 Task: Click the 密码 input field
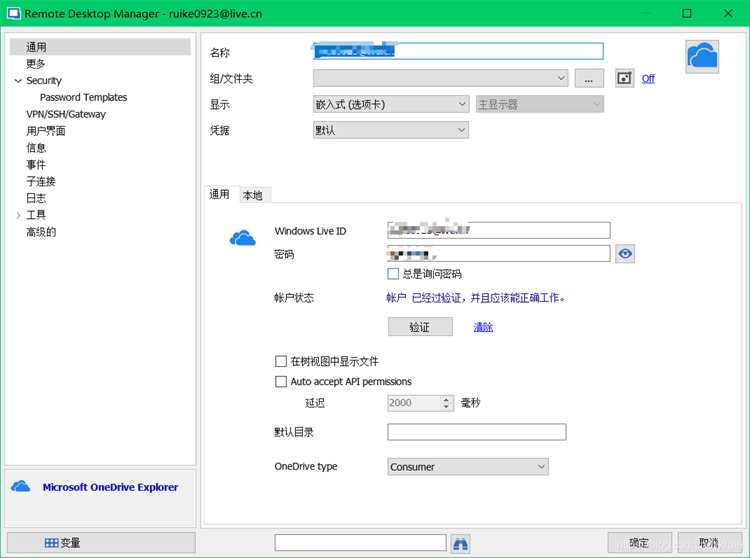499,253
